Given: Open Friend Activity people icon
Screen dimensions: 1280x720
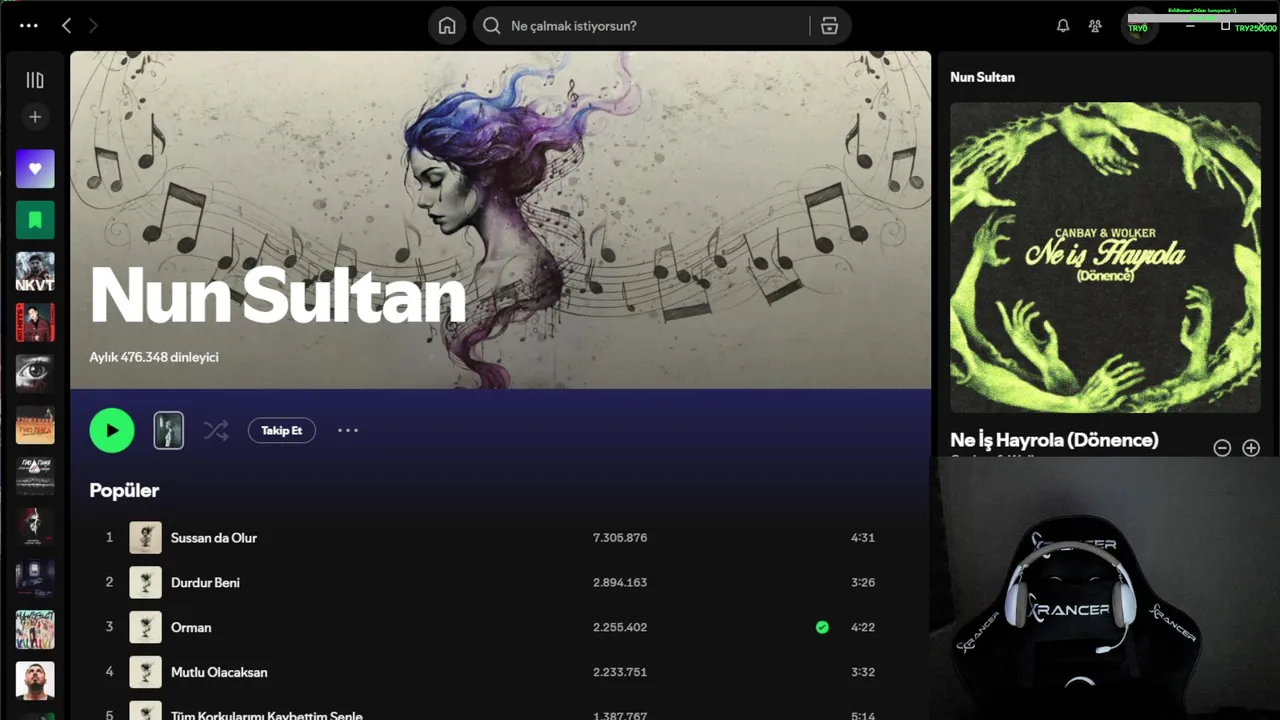Looking at the screenshot, I should (1095, 26).
